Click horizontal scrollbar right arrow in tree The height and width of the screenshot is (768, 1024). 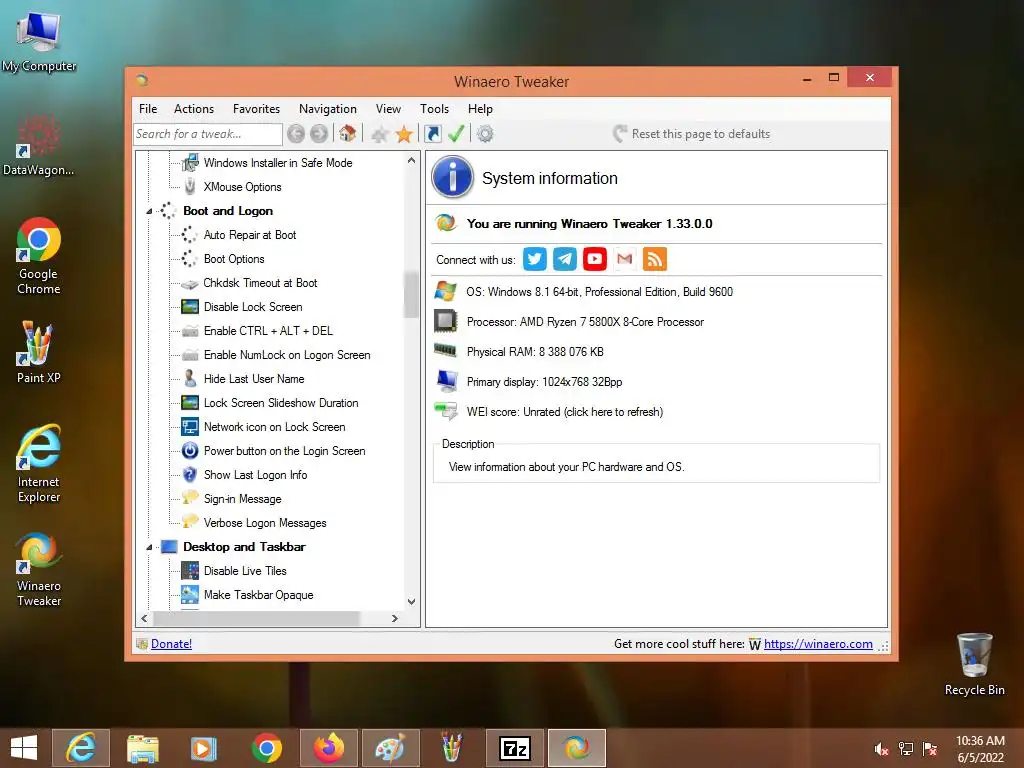click(x=394, y=618)
